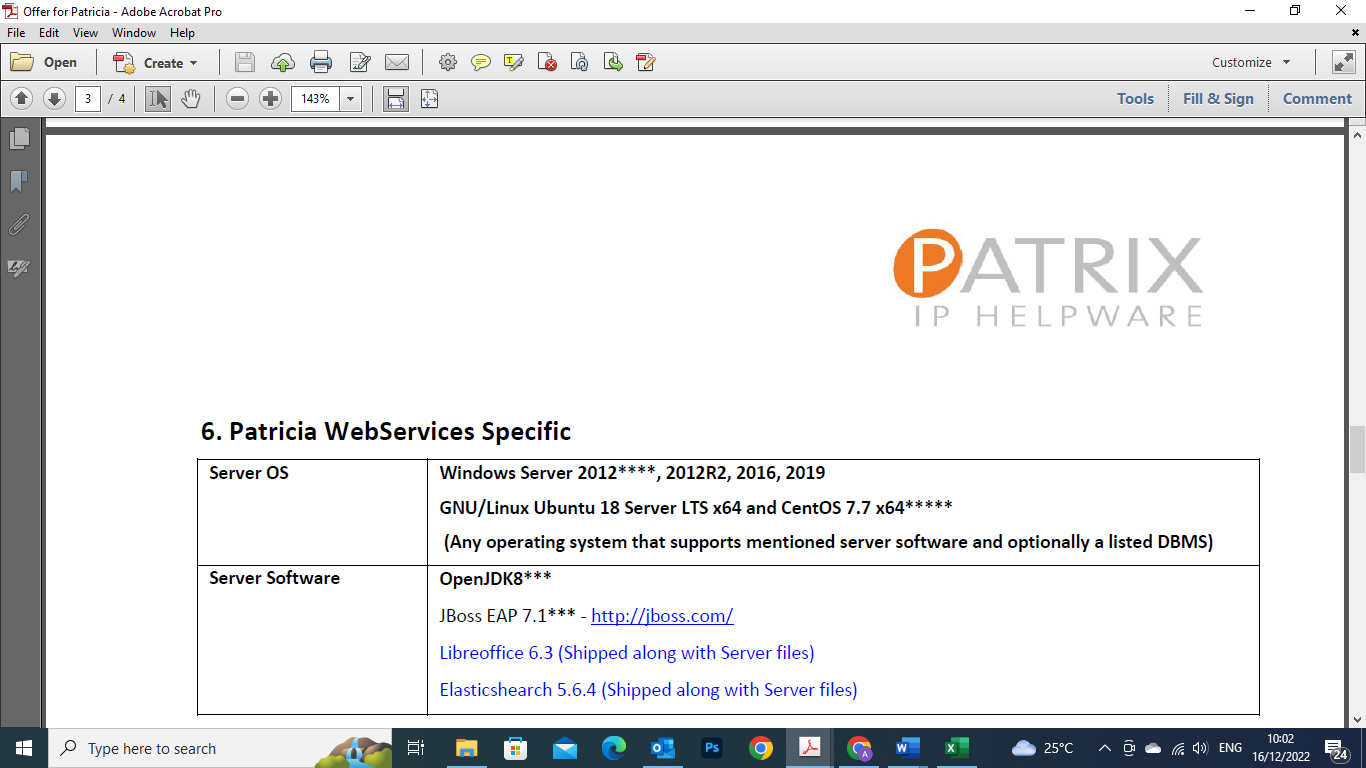Select the Highlight text tool
The height and width of the screenshot is (768, 1366).
(514, 62)
